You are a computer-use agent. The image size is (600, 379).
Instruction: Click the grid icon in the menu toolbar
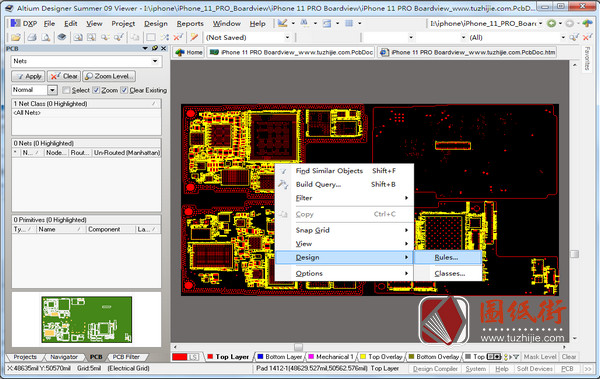point(349,23)
